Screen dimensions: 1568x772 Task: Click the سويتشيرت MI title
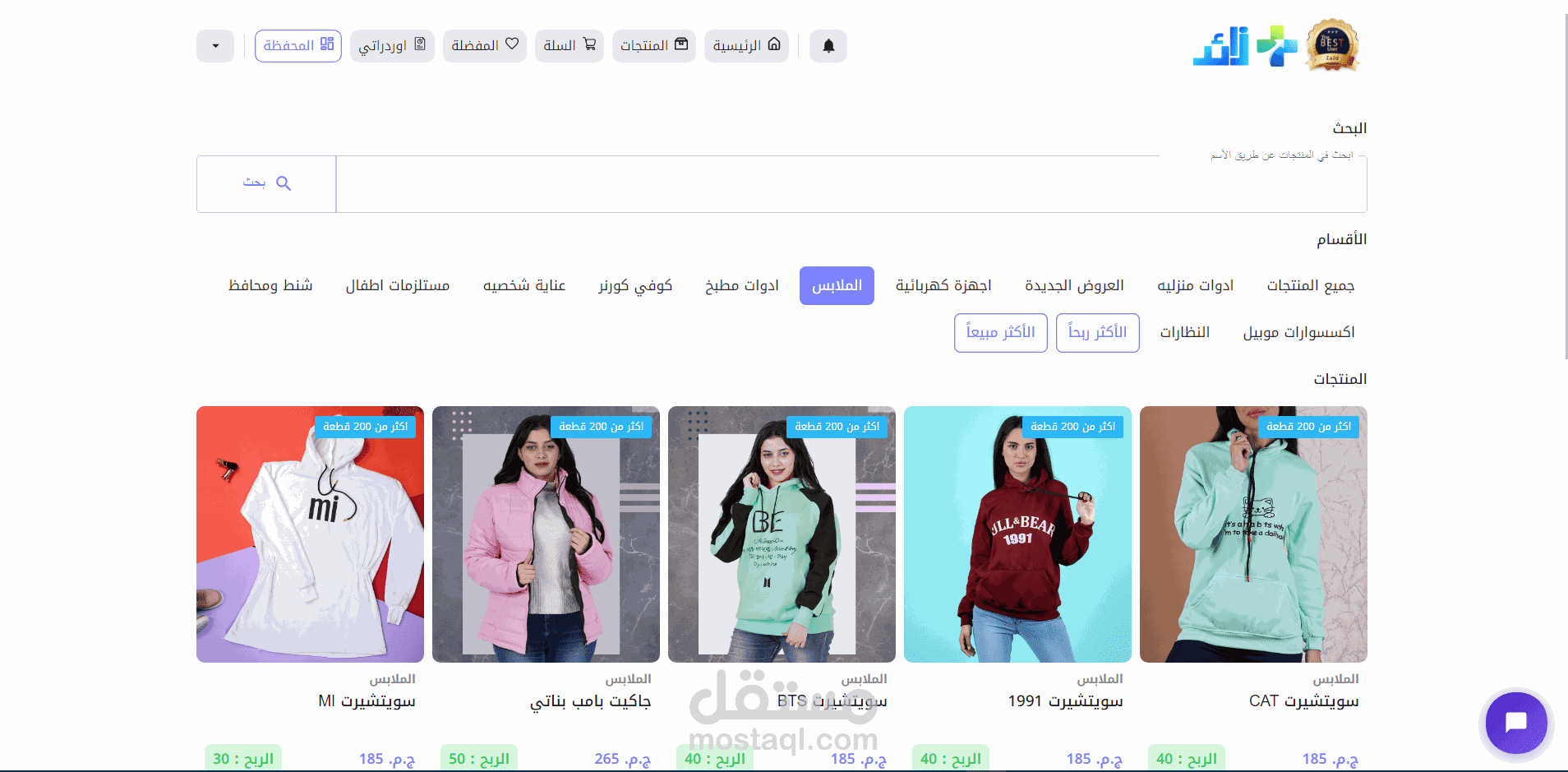(367, 701)
